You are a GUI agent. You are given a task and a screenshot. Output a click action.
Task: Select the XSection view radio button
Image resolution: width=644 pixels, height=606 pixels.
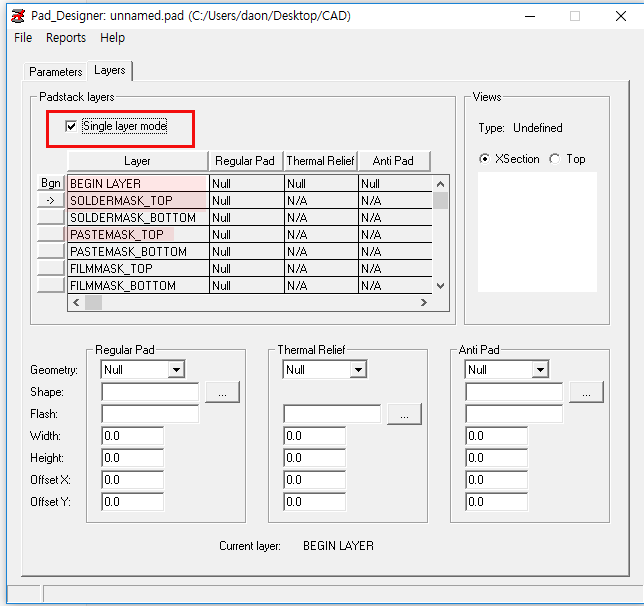(484, 159)
